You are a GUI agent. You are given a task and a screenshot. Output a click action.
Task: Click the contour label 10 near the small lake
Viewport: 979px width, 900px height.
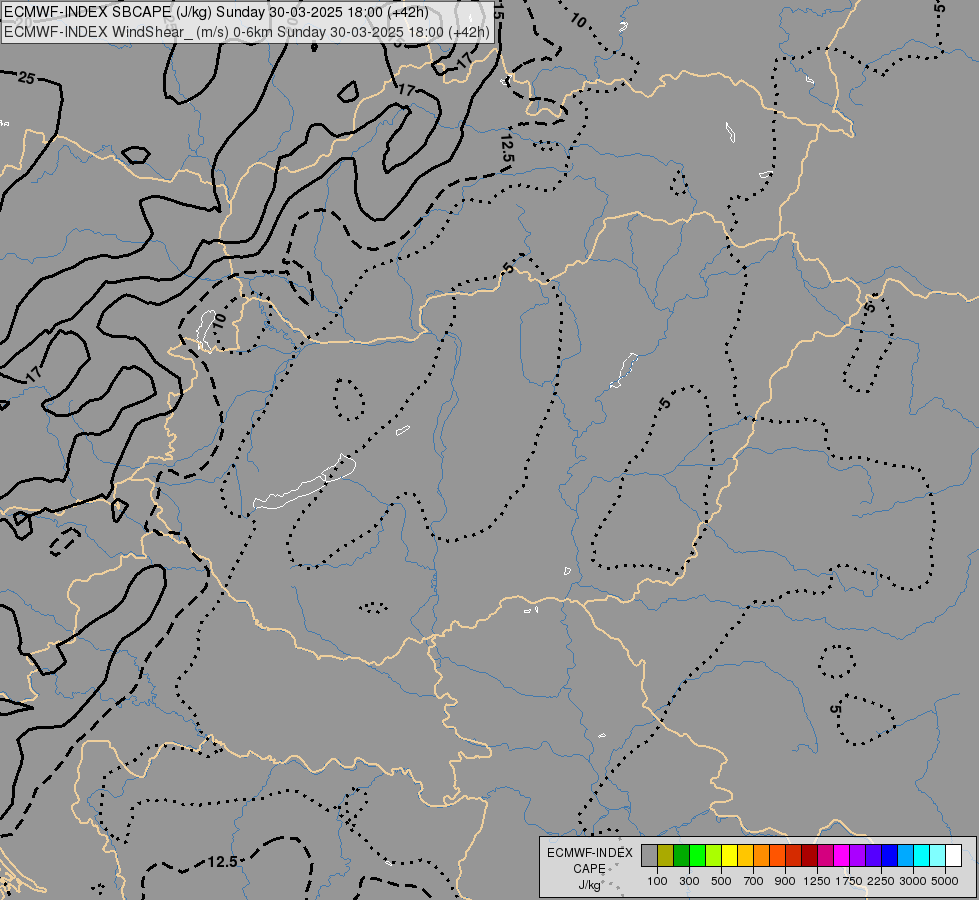click(x=219, y=322)
